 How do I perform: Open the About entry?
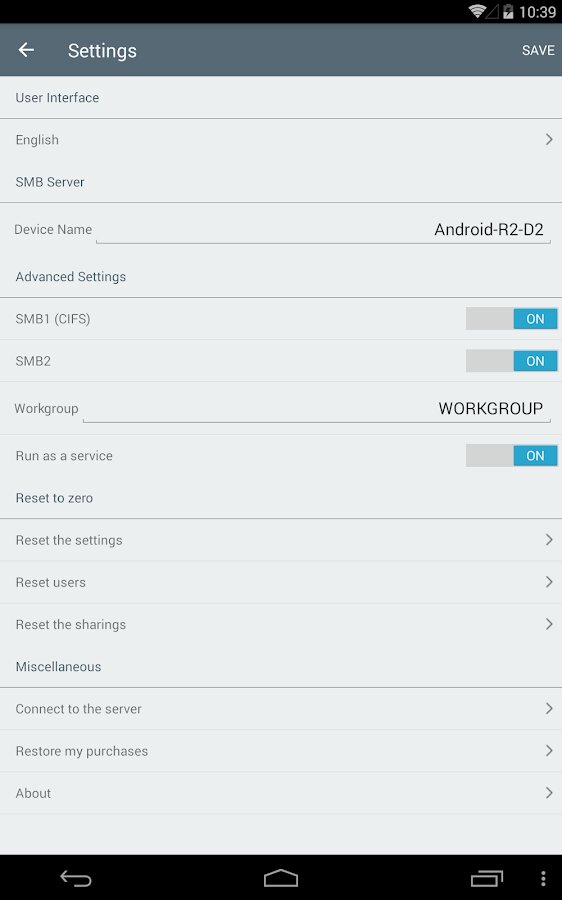[281, 793]
